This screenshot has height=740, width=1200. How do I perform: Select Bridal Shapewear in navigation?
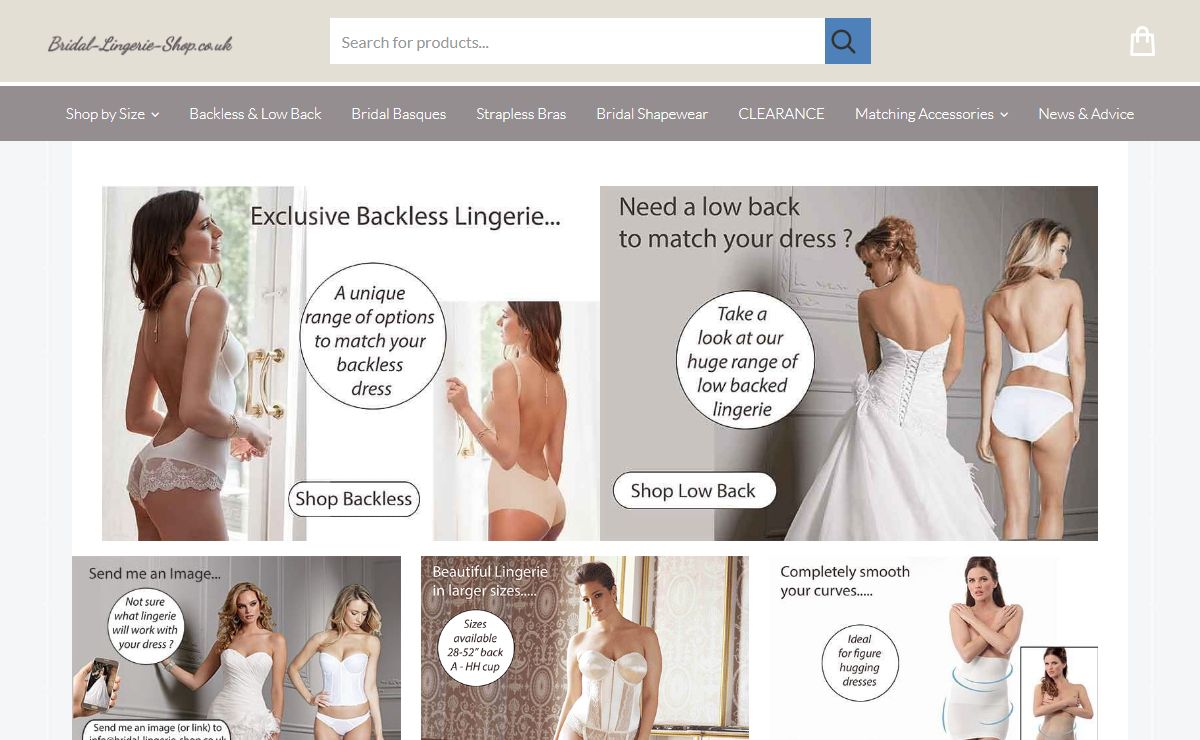click(x=652, y=114)
